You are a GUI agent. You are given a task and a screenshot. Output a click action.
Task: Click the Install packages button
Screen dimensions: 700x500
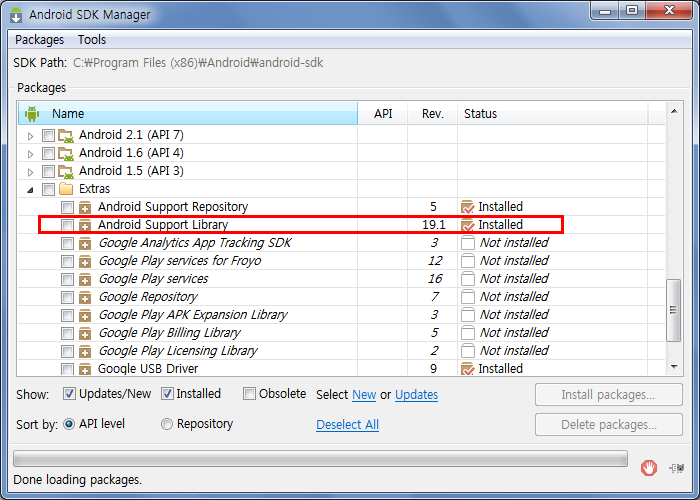pyautogui.click(x=608, y=395)
